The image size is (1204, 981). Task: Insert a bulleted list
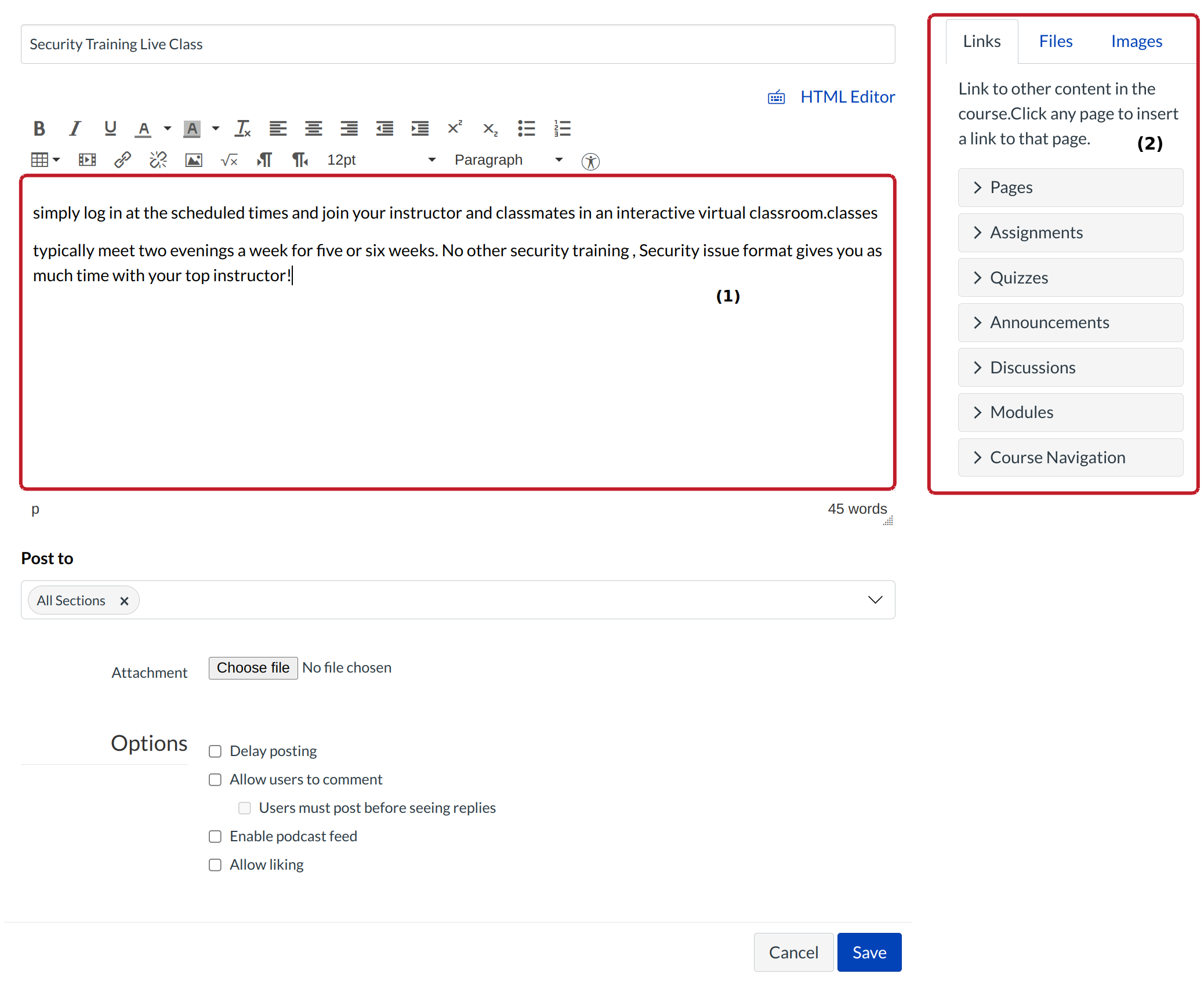(x=526, y=128)
